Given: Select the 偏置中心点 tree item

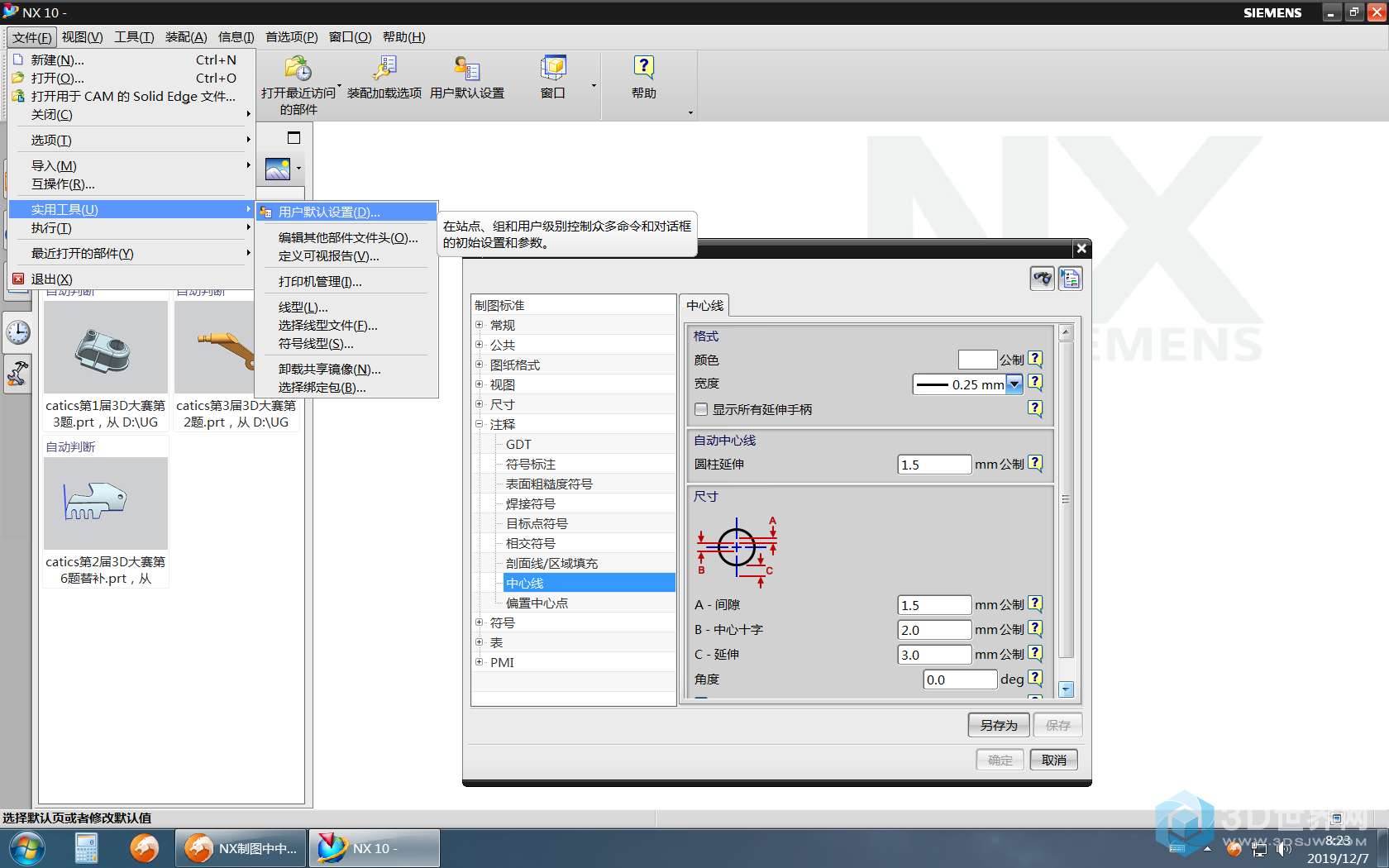Looking at the screenshot, I should coord(537,603).
